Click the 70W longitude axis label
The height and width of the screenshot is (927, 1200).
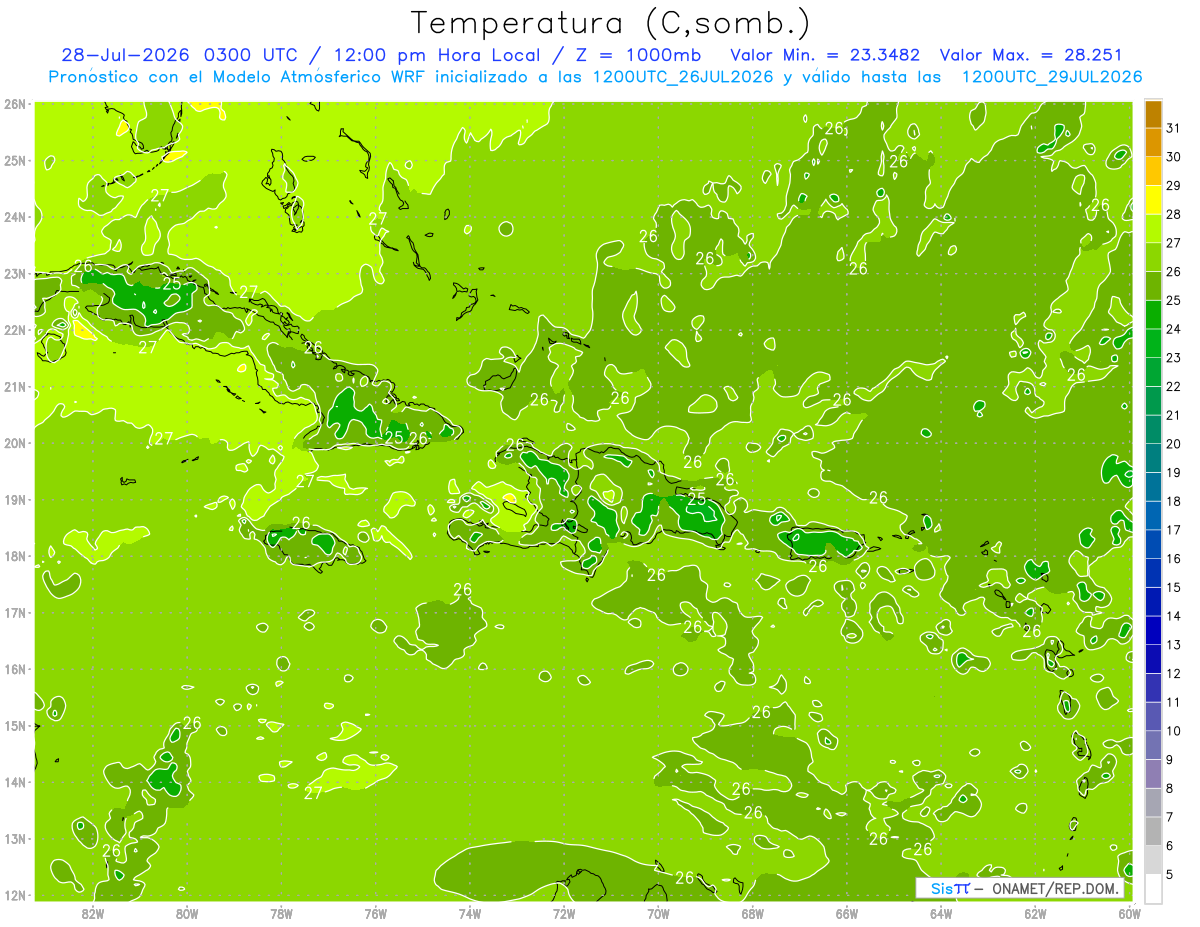[658, 913]
